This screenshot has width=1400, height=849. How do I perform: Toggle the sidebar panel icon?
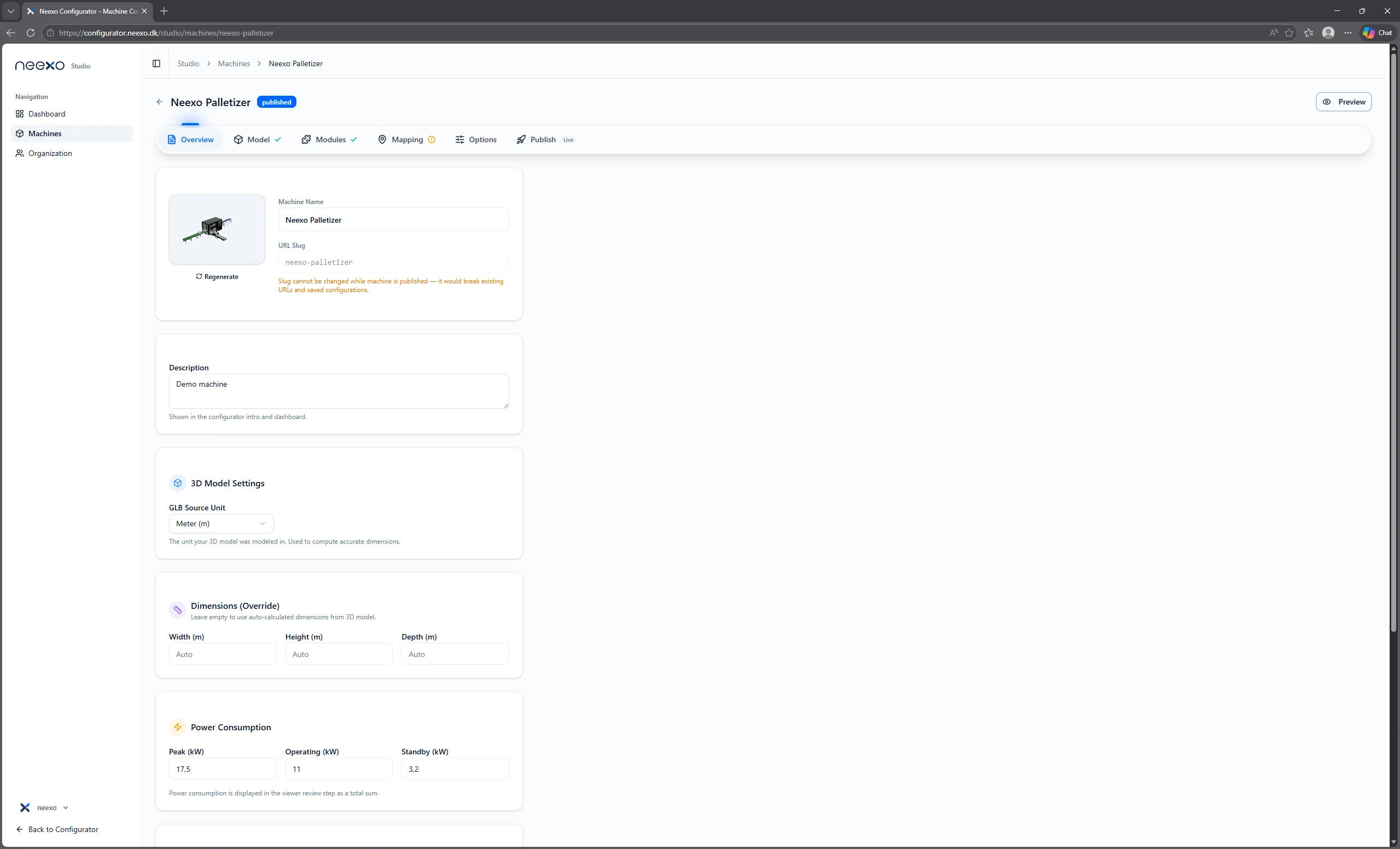click(156, 63)
